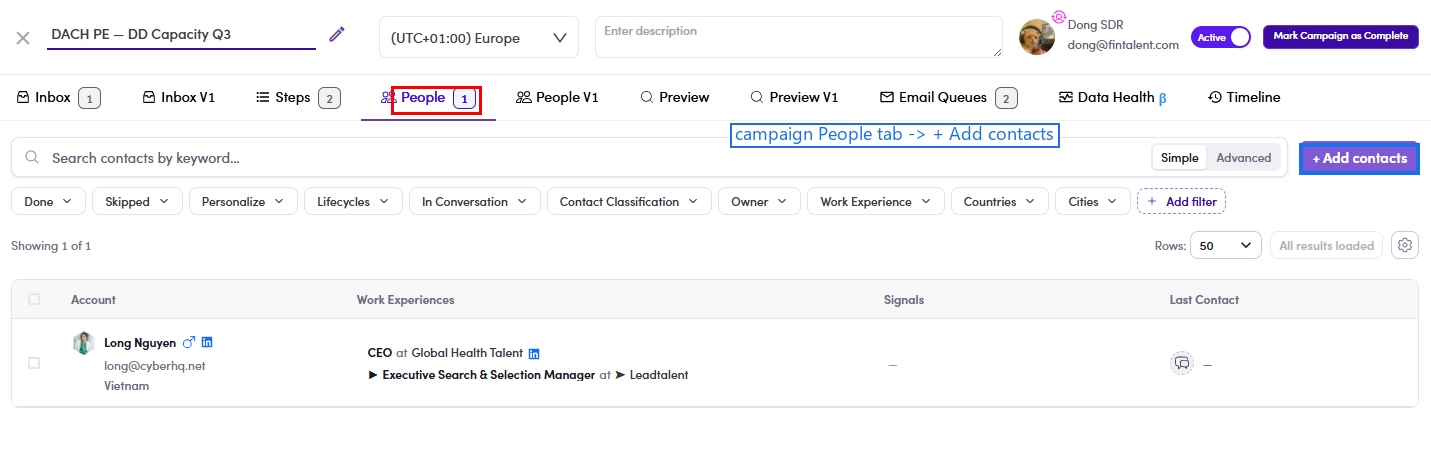Expand the In Conversation filter dropdown
This screenshot has width=1431, height=460.
(475, 201)
